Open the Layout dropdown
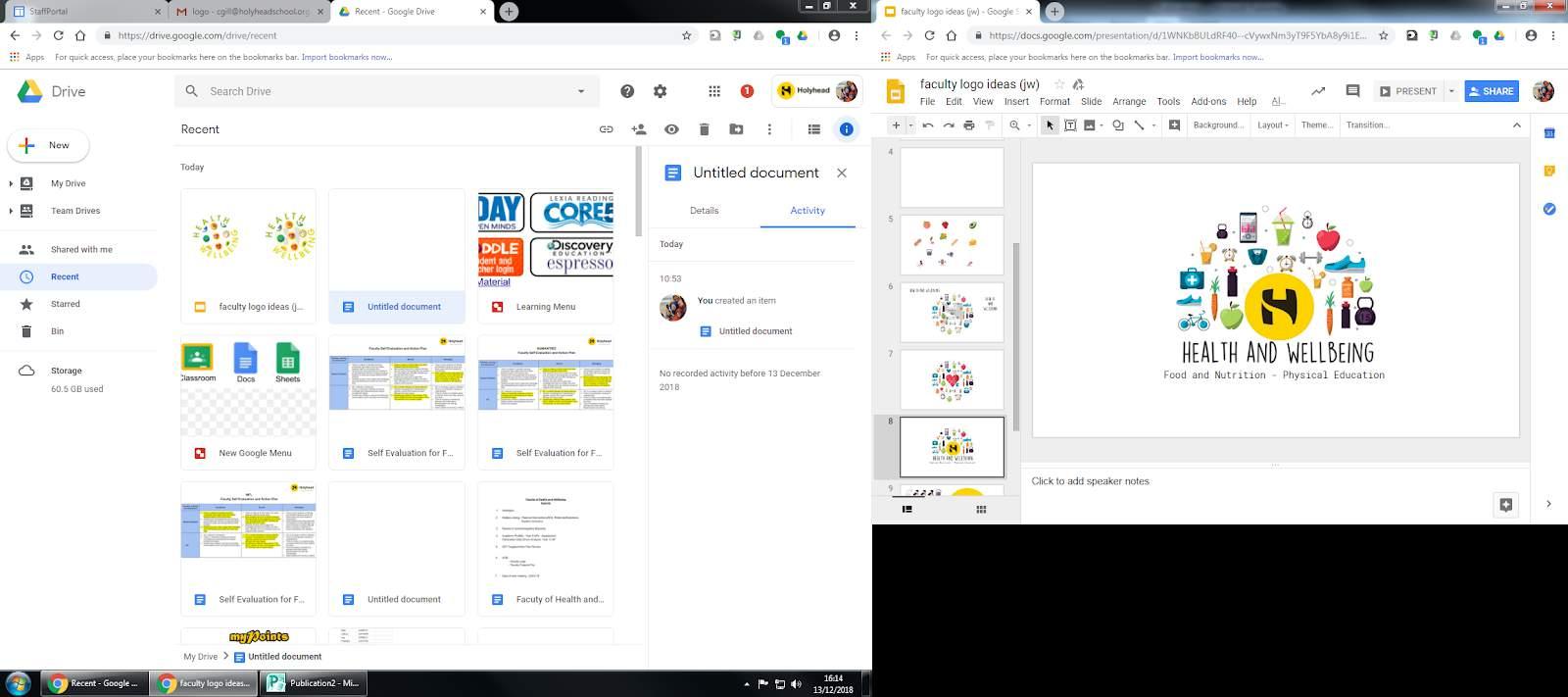The width and height of the screenshot is (1568, 697). [1272, 125]
